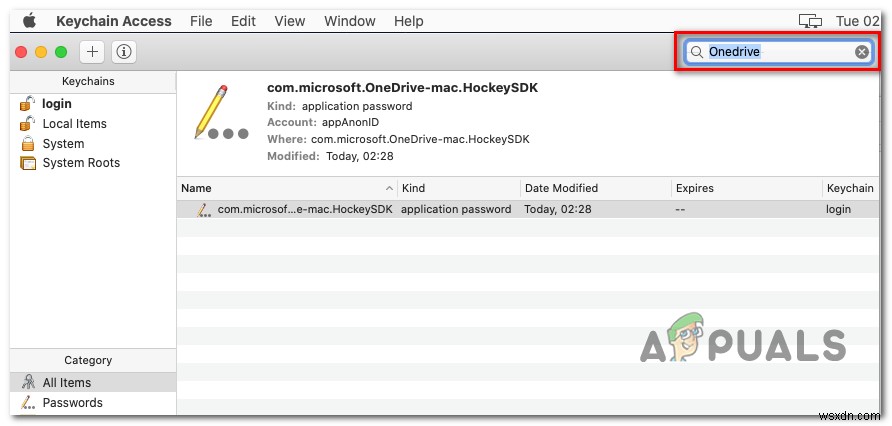The height and width of the screenshot is (426, 892).
Task: Click the large application password pencil icon
Action: point(221,113)
